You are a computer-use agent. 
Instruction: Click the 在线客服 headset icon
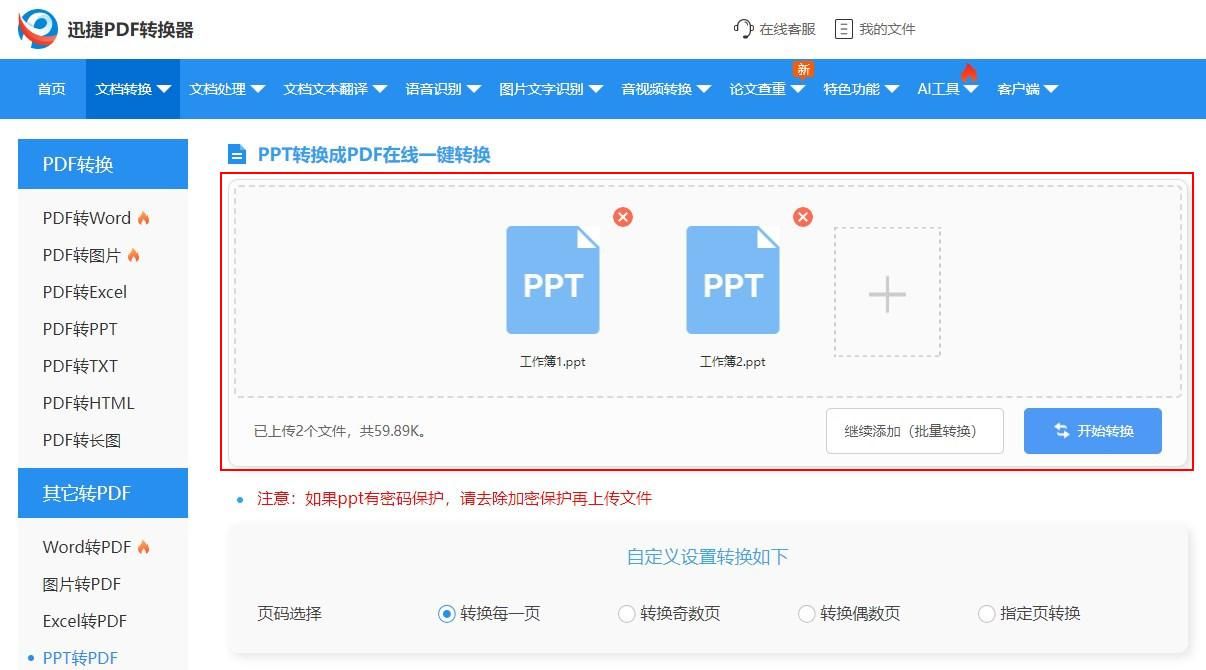743,29
